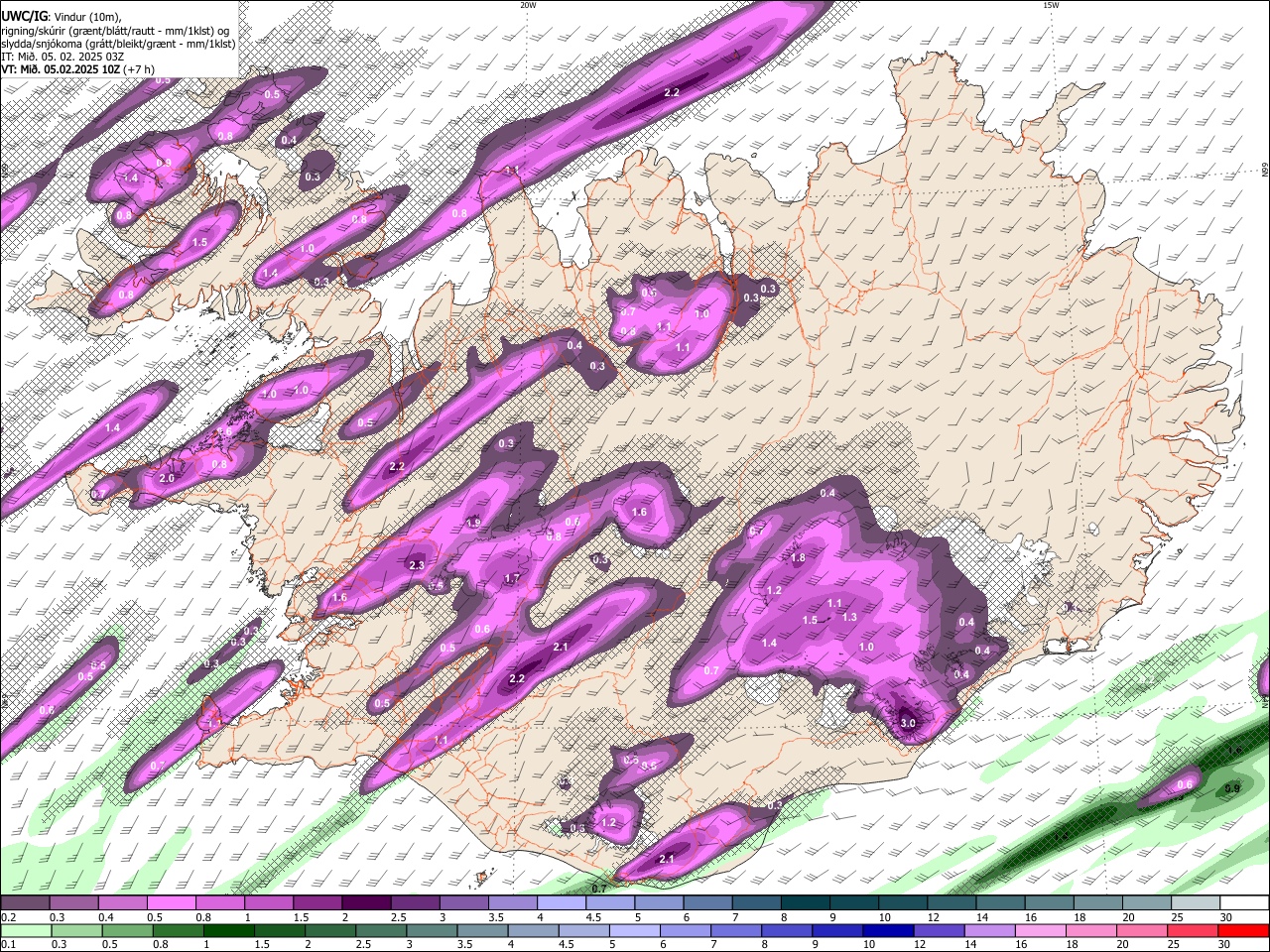Click the 0.2 label under the snow legend
This screenshot has width=1270, height=952.
tap(8, 917)
